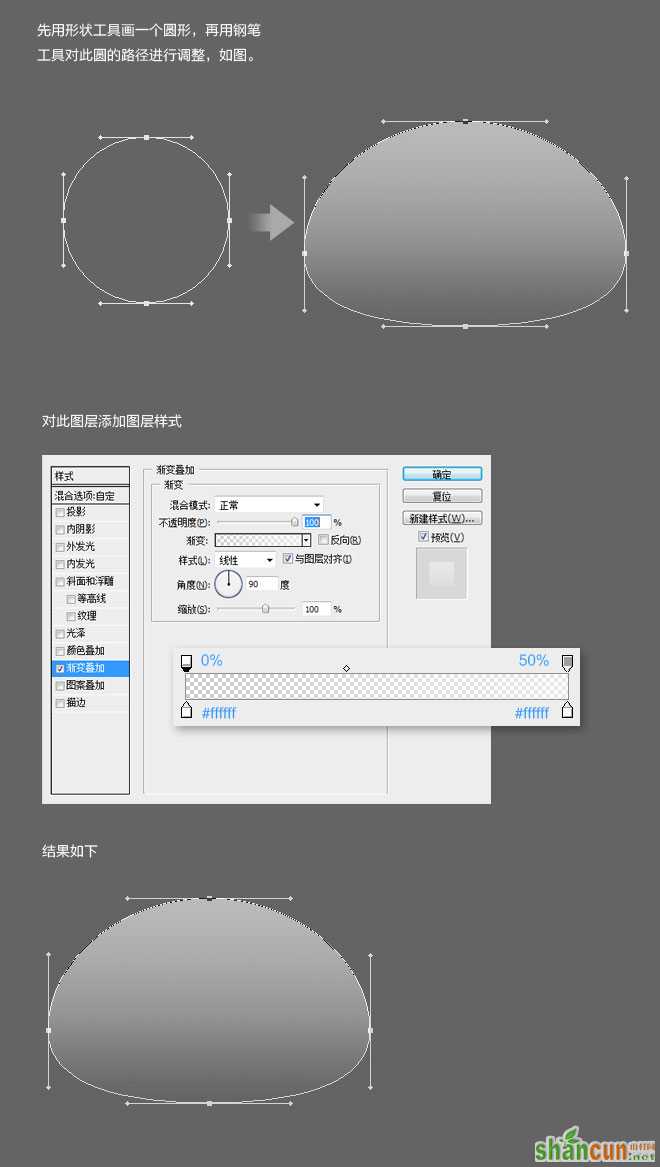Click the angle field showing 90
660x1167 pixels.
click(x=261, y=584)
